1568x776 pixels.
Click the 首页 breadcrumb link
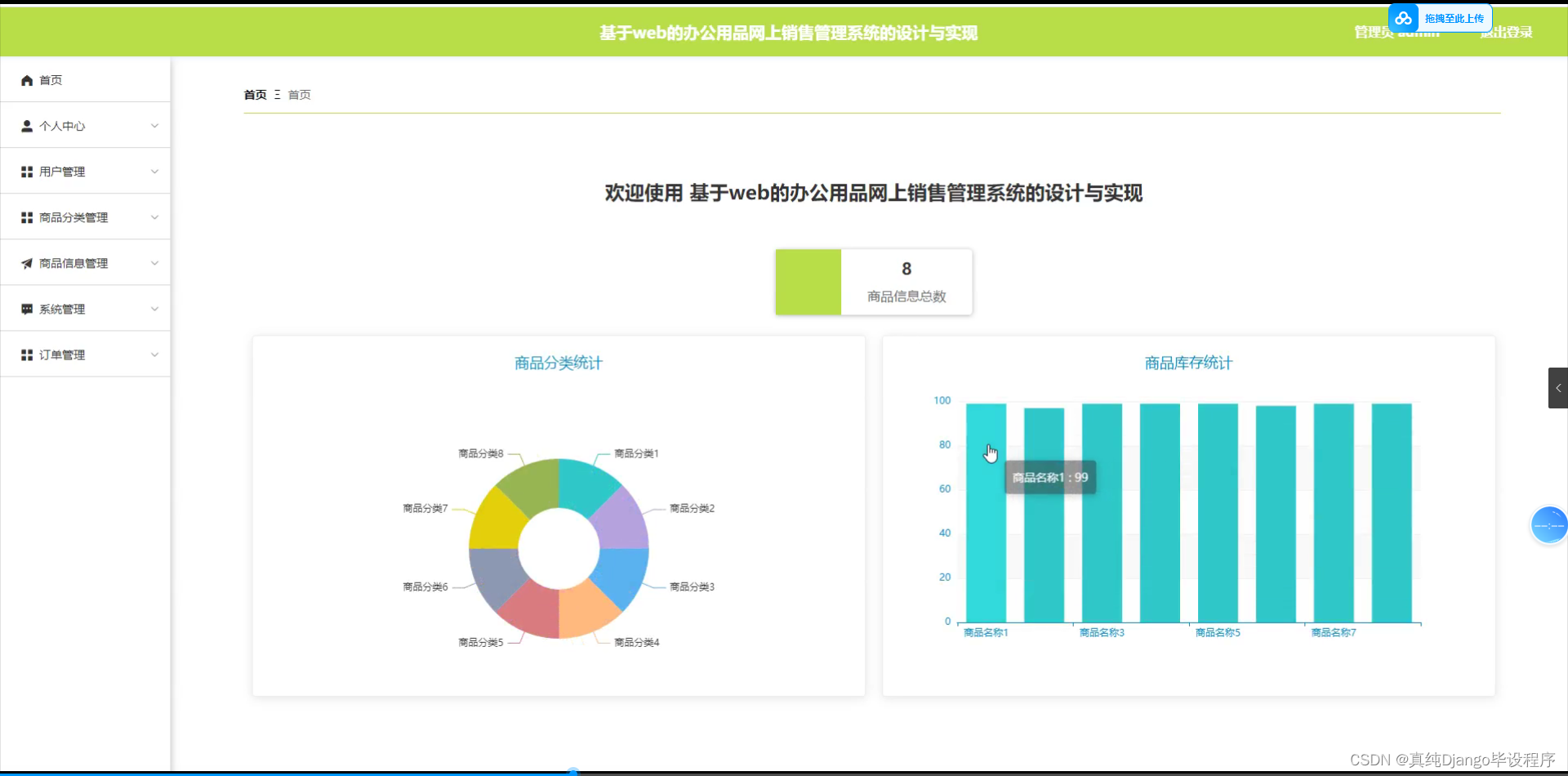click(x=298, y=94)
